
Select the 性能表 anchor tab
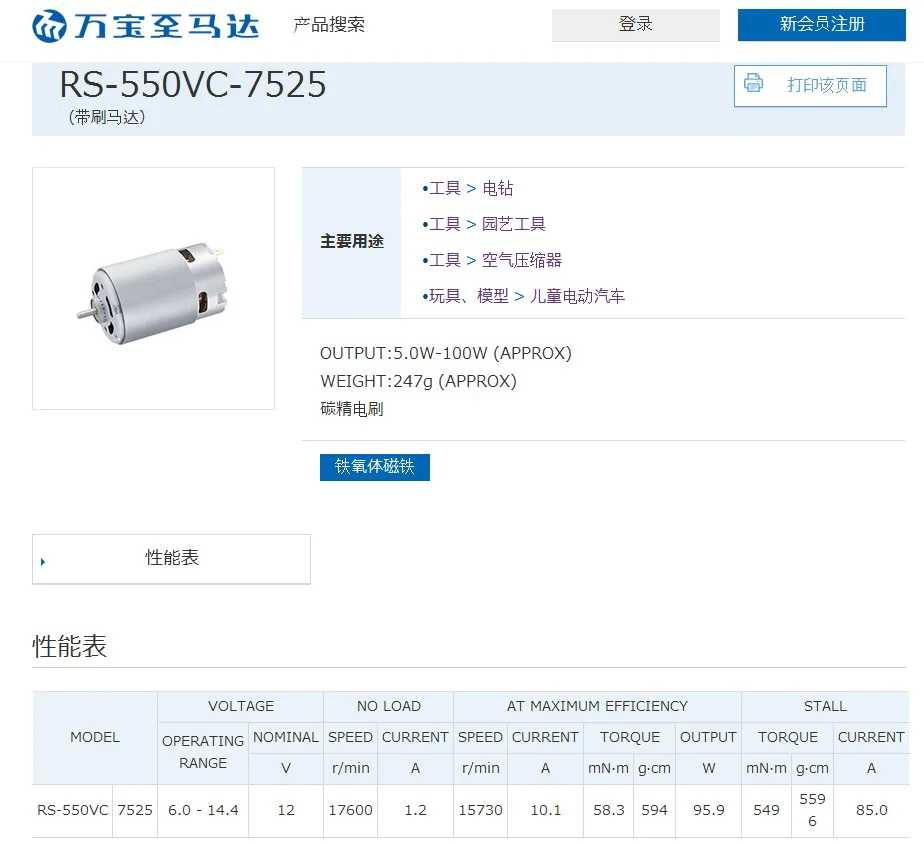click(171, 559)
